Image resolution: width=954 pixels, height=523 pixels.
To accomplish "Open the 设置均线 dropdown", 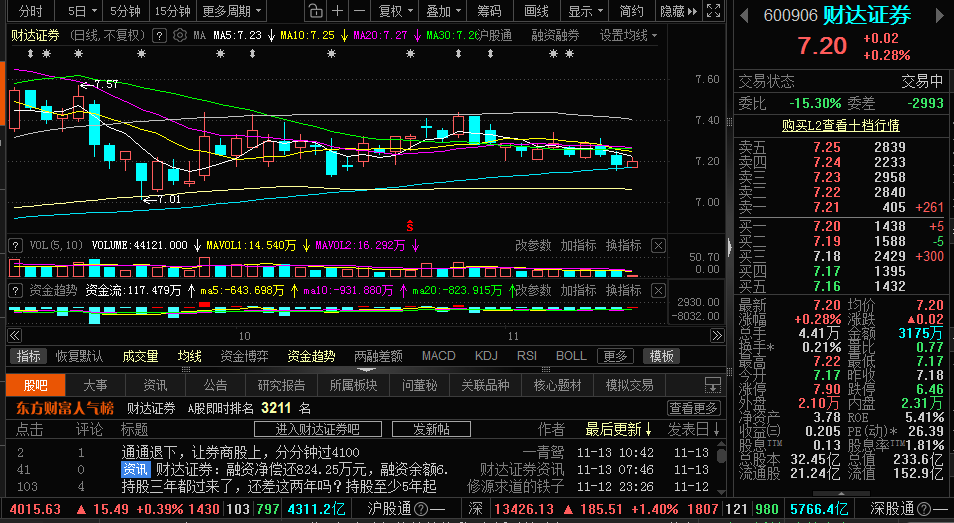I will point(628,36).
